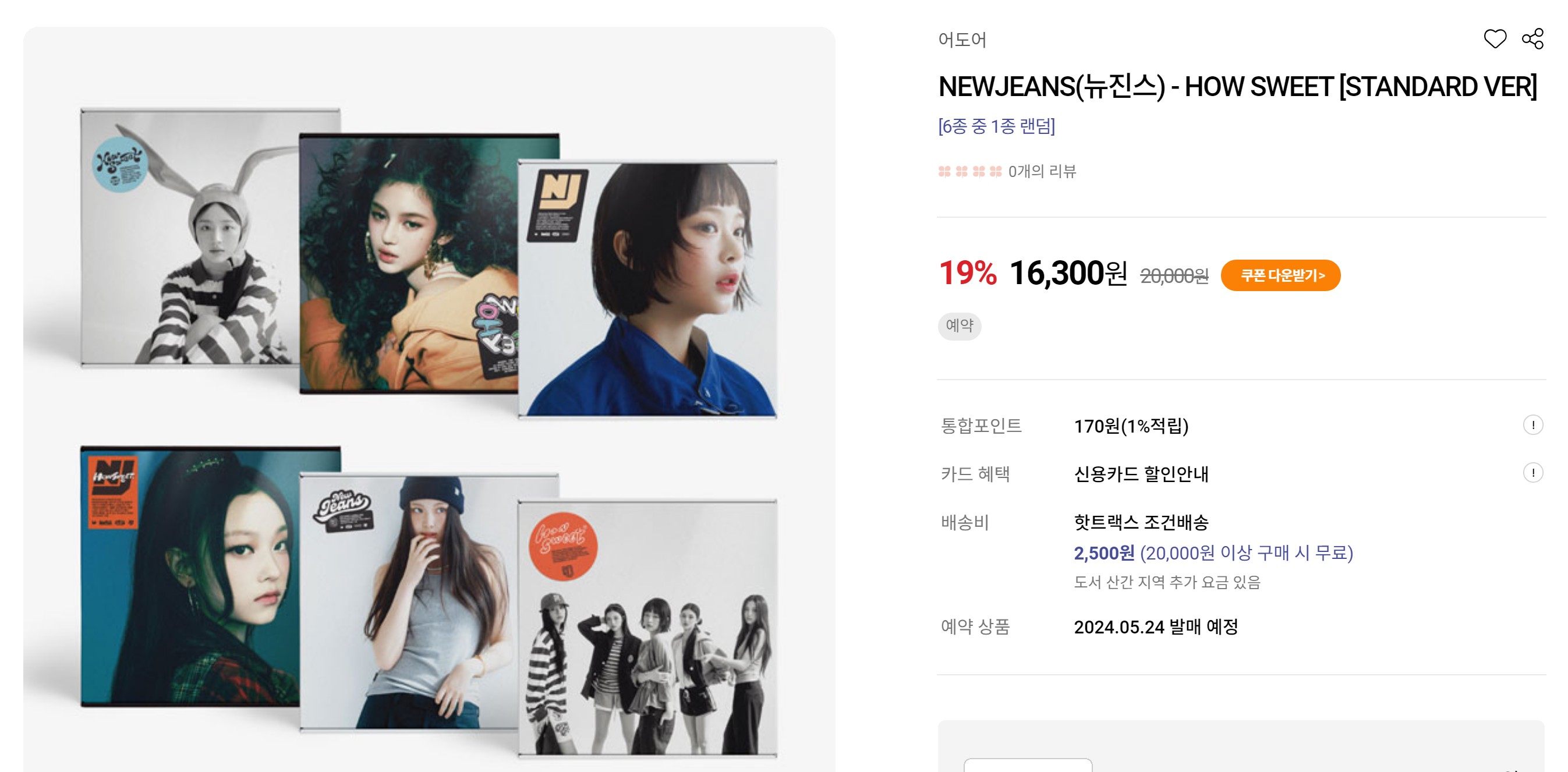View the group photo album cover
The image size is (1568, 772).
pyautogui.click(x=647, y=628)
